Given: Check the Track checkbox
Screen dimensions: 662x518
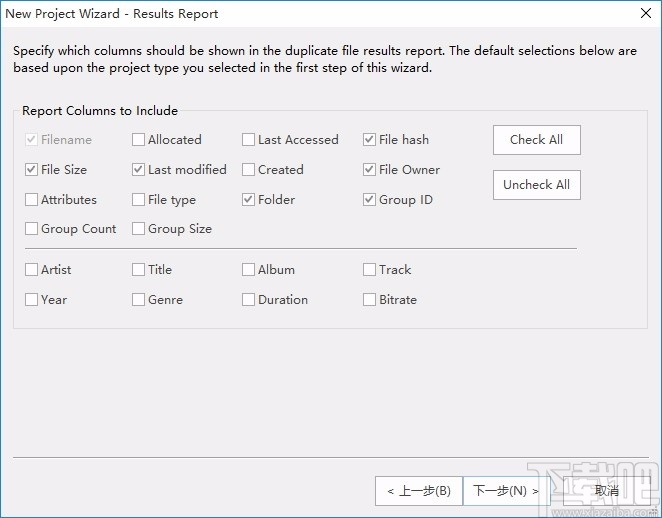Looking at the screenshot, I should click(x=369, y=270).
